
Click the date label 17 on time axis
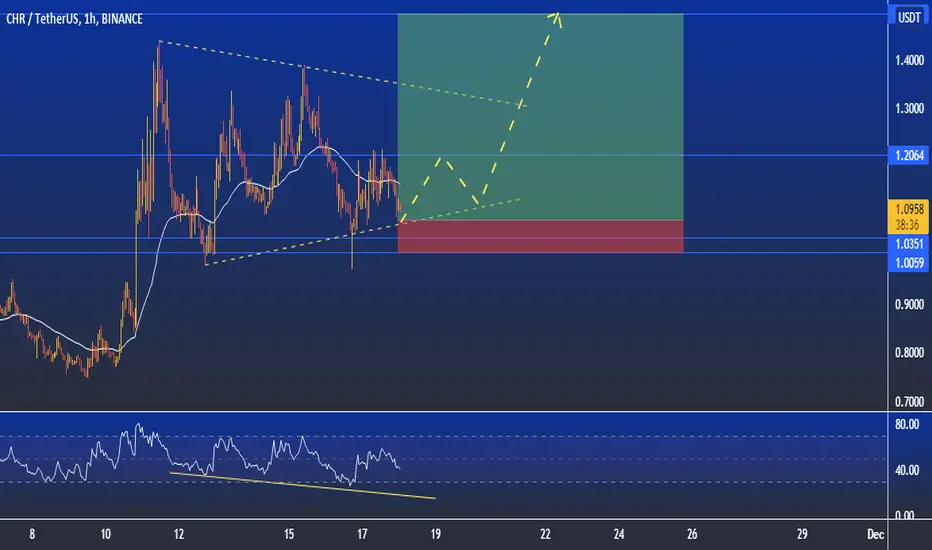coord(362,534)
